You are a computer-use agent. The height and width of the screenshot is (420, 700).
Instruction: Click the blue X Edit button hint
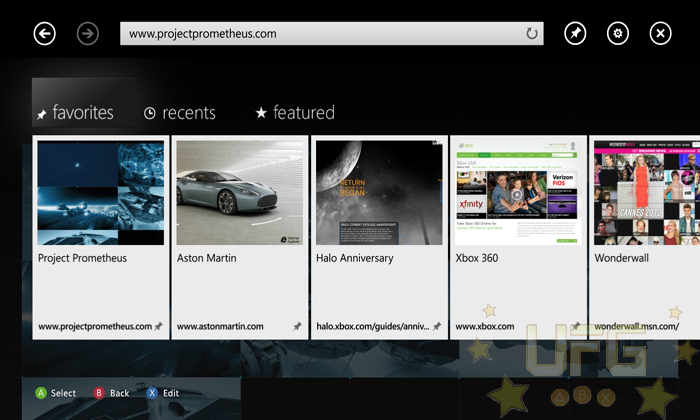coord(163,393)
